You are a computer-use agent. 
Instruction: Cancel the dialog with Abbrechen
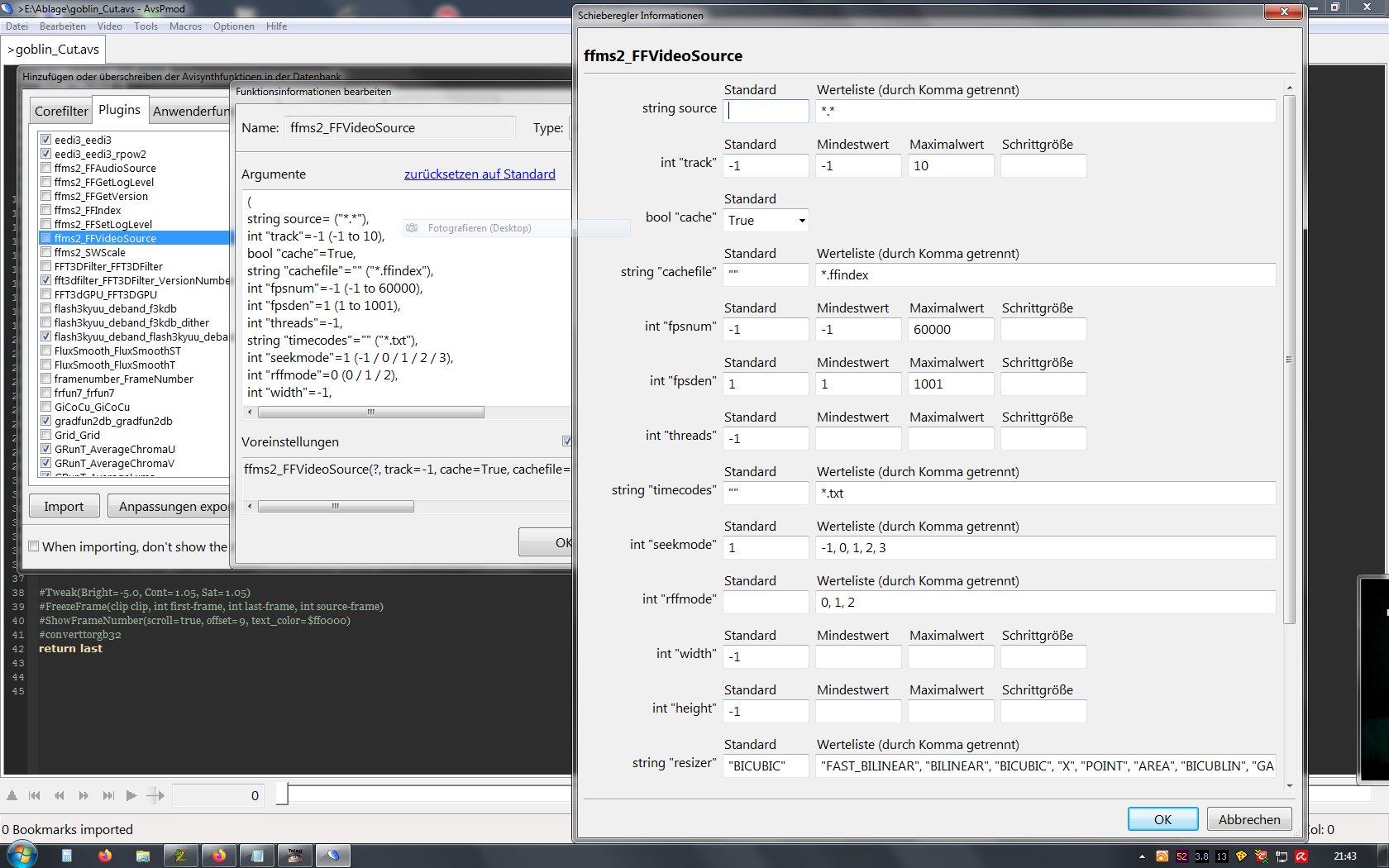[1249, 819]
